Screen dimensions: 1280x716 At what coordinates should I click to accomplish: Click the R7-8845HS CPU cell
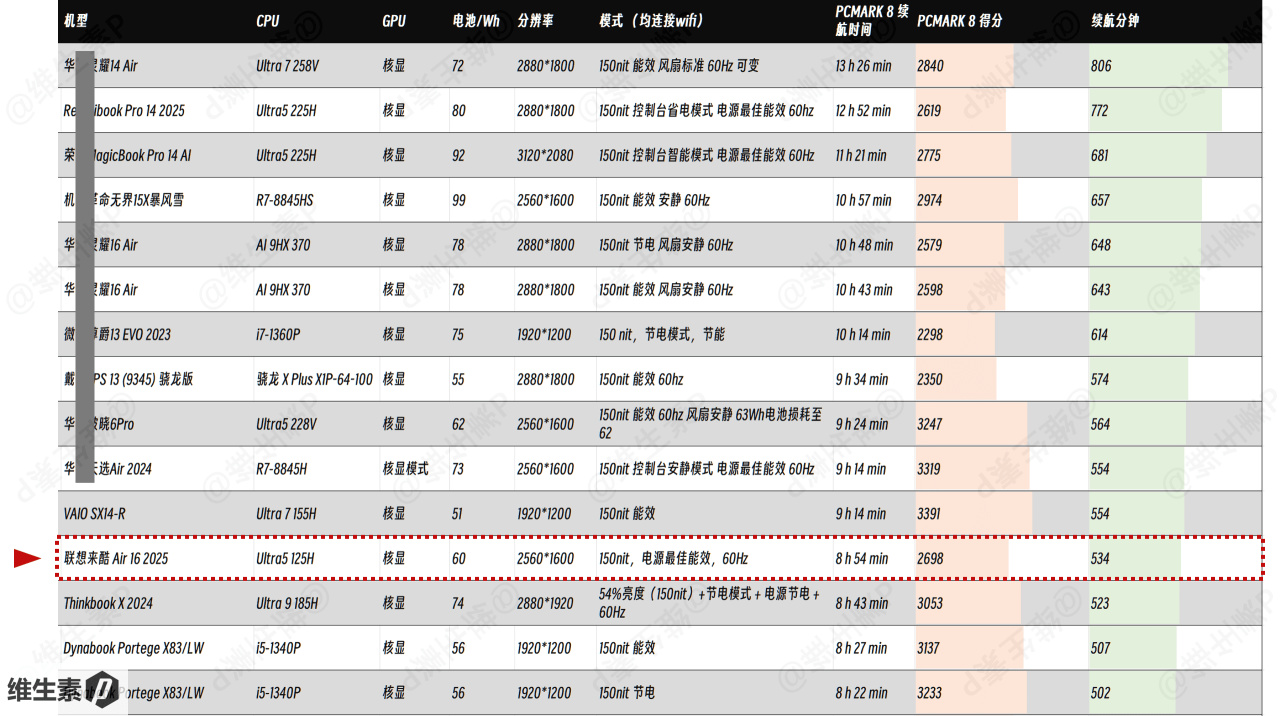[285, 200]
